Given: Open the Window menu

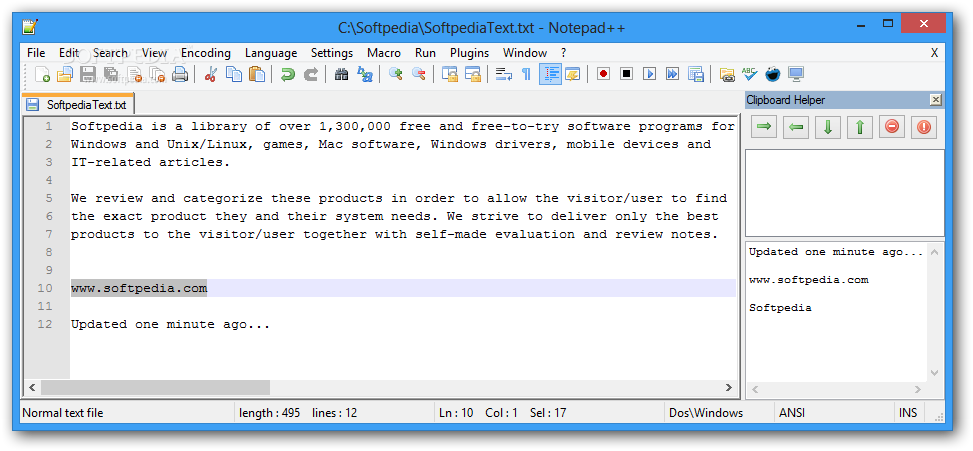Looking at the screenshot, I should tap(525, 53).
